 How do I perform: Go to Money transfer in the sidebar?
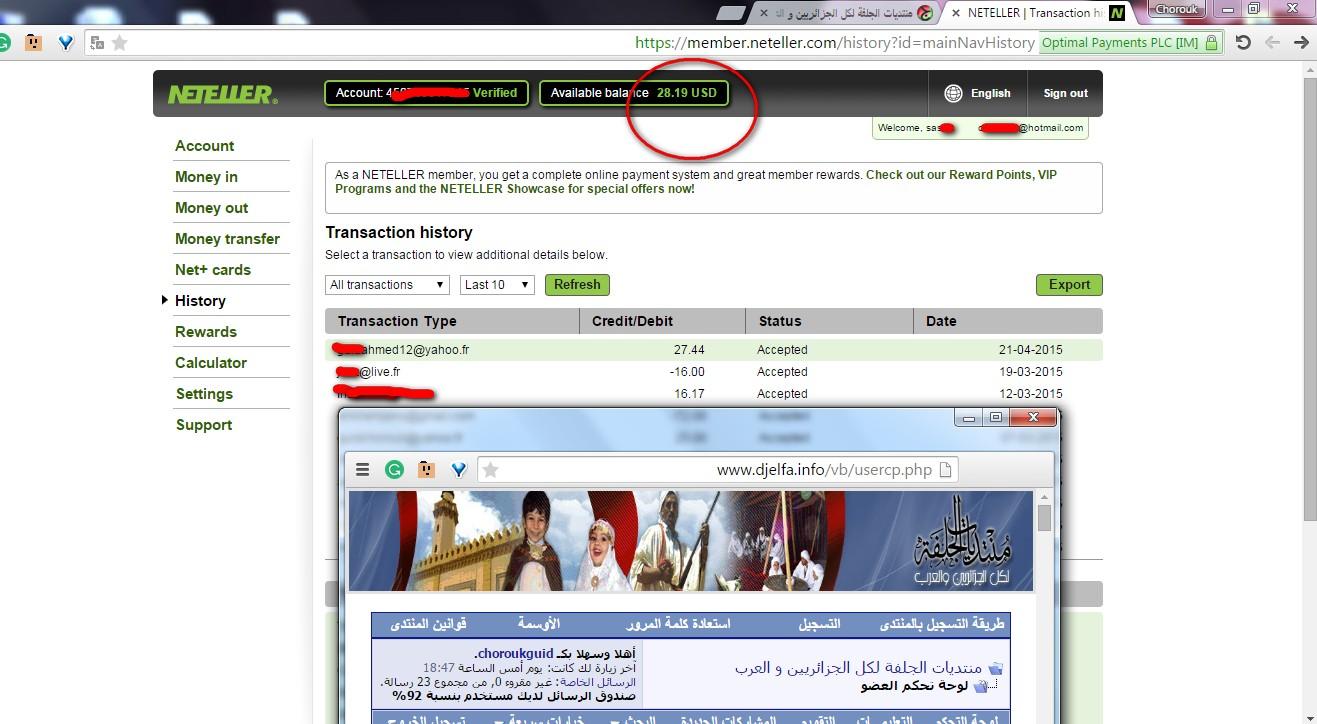pos(227,239)
